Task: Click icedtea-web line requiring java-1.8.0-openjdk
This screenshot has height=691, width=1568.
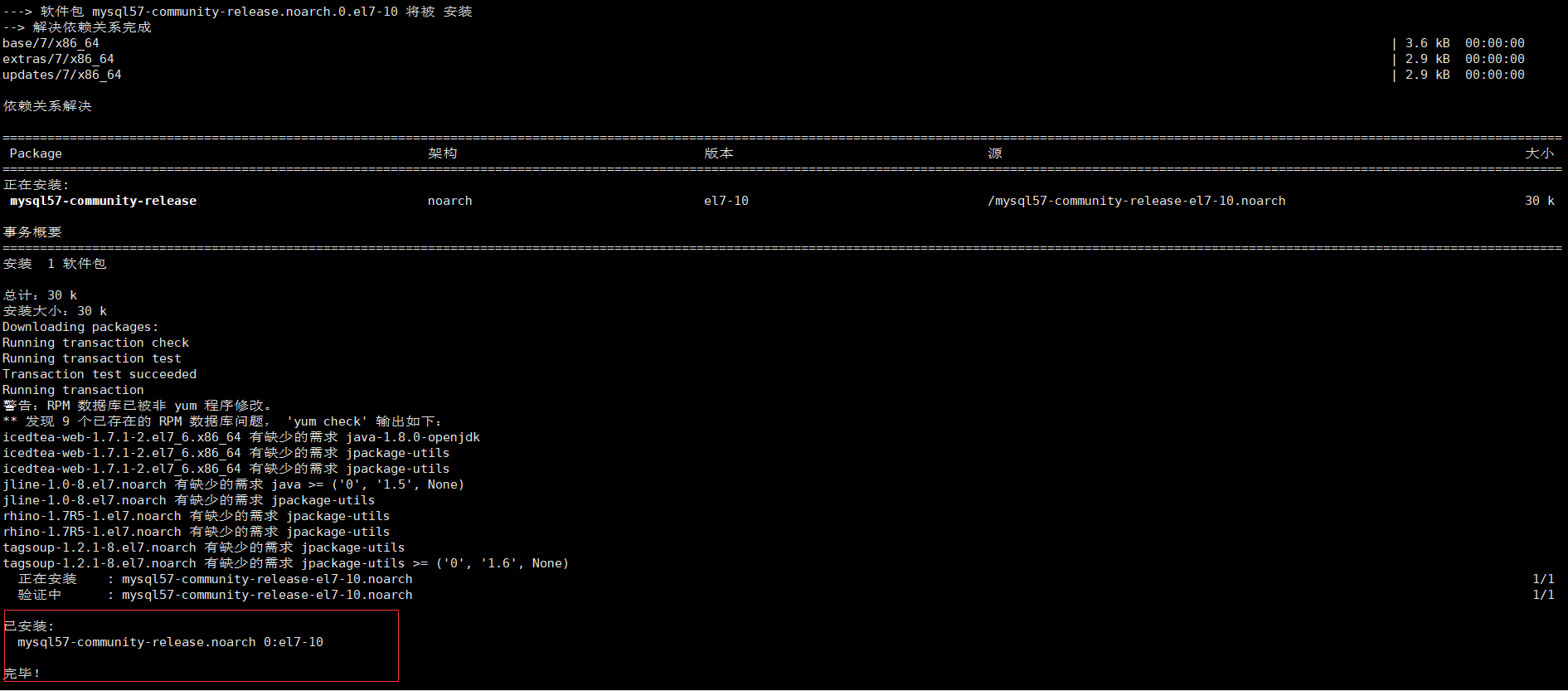Action: (241, 437)
